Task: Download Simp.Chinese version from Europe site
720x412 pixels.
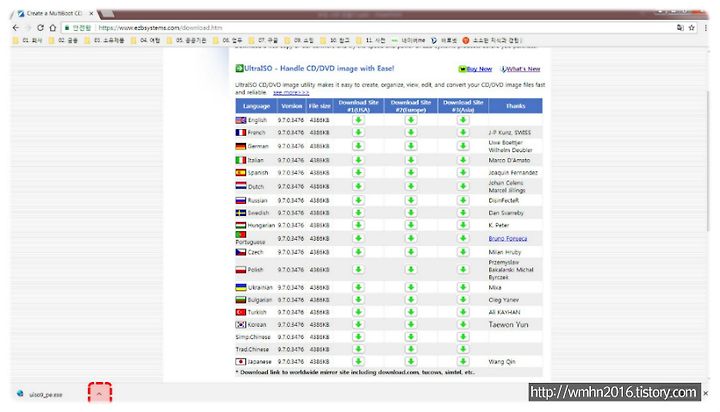Action: (x=411, y=337)
